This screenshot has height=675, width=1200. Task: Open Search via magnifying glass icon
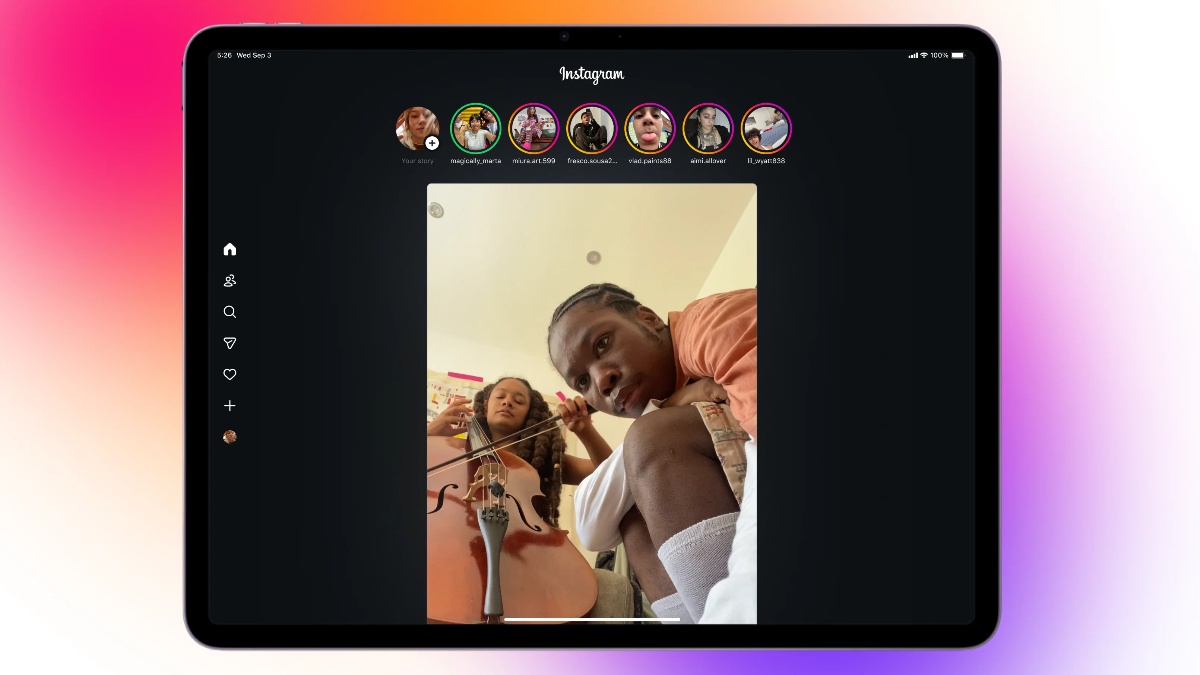click(230, 312)
